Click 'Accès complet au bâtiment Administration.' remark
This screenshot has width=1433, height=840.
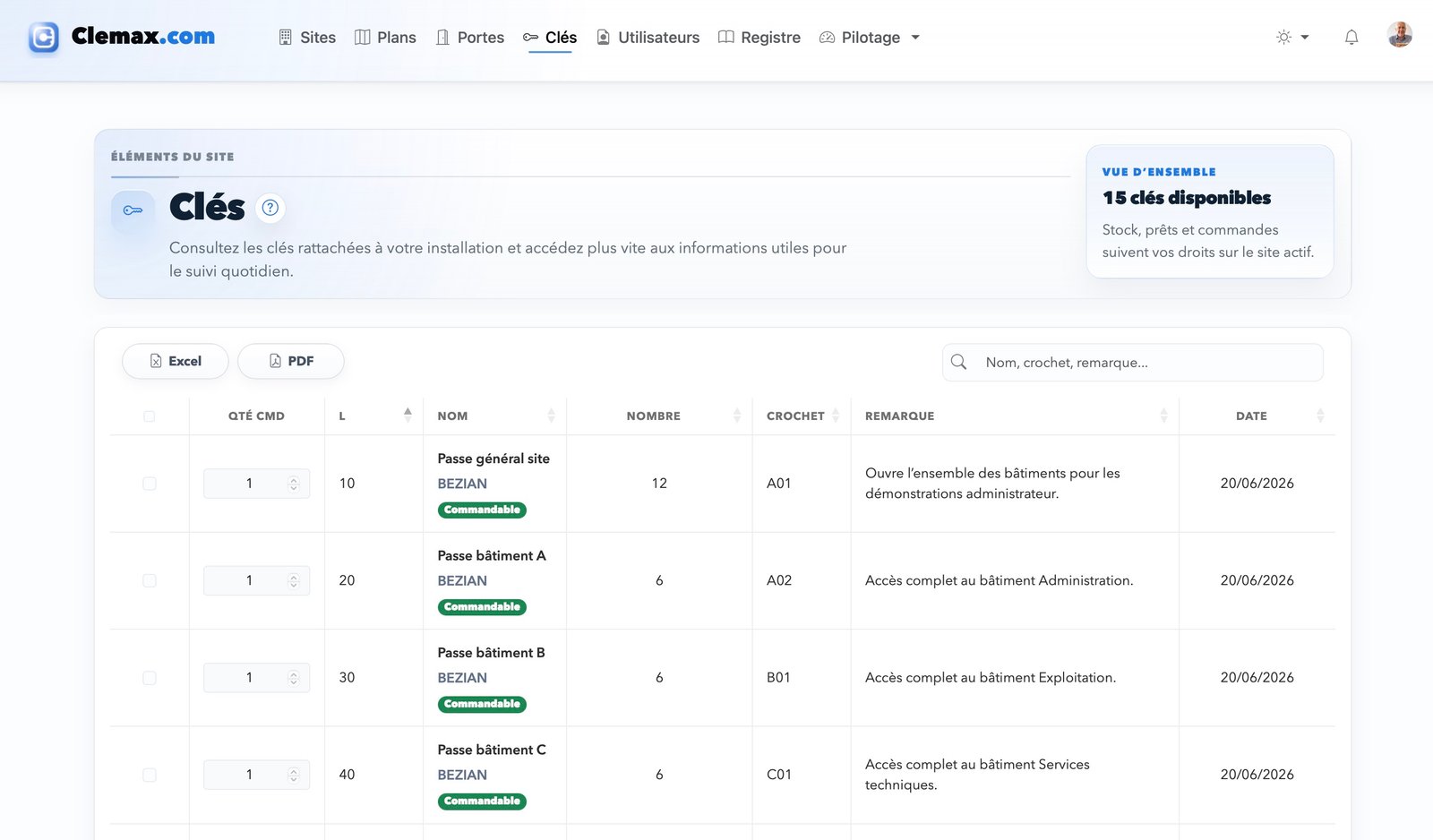tap(1000, 580)
